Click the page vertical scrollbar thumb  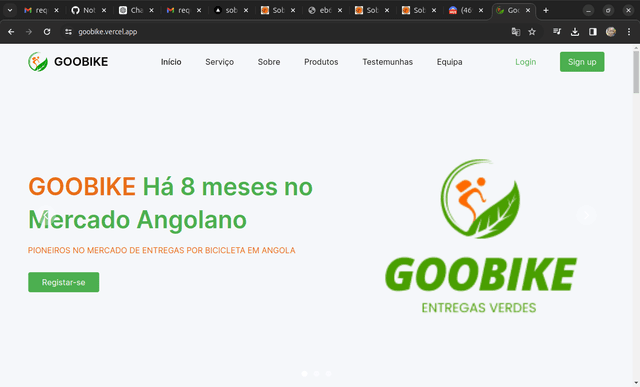pos(636,72)
